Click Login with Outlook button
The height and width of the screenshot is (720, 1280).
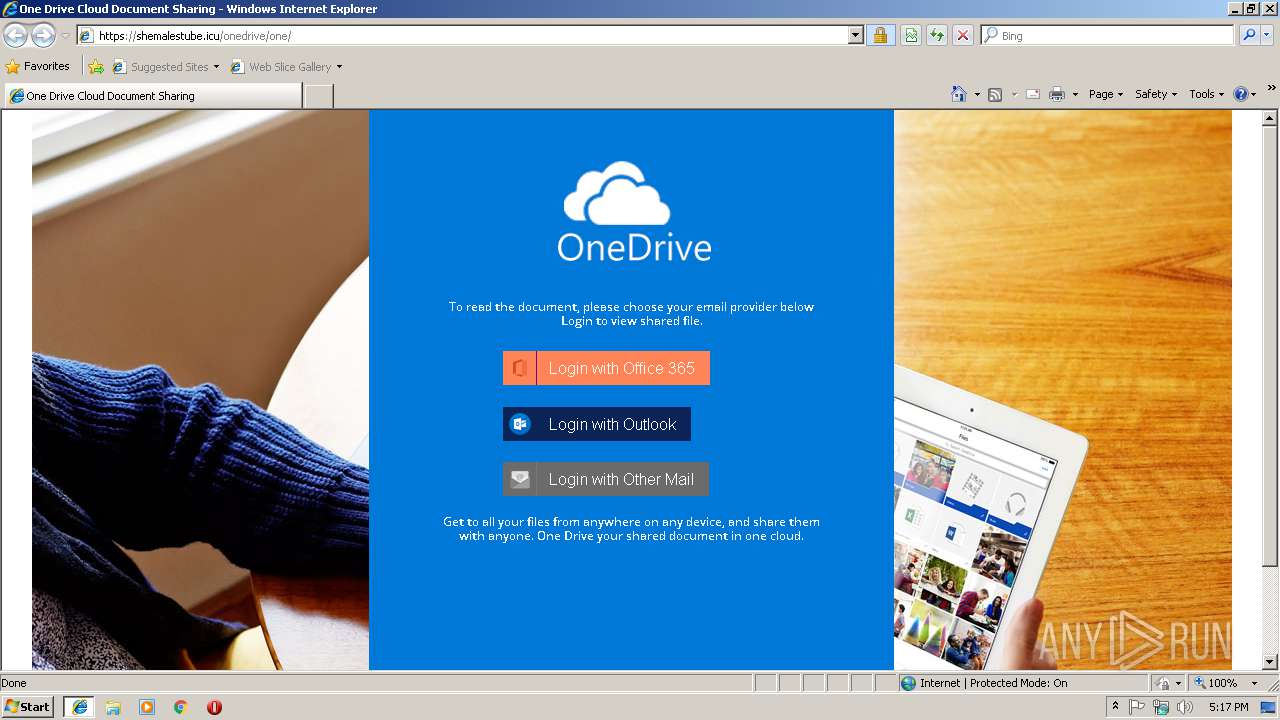(x=597, y=424)
